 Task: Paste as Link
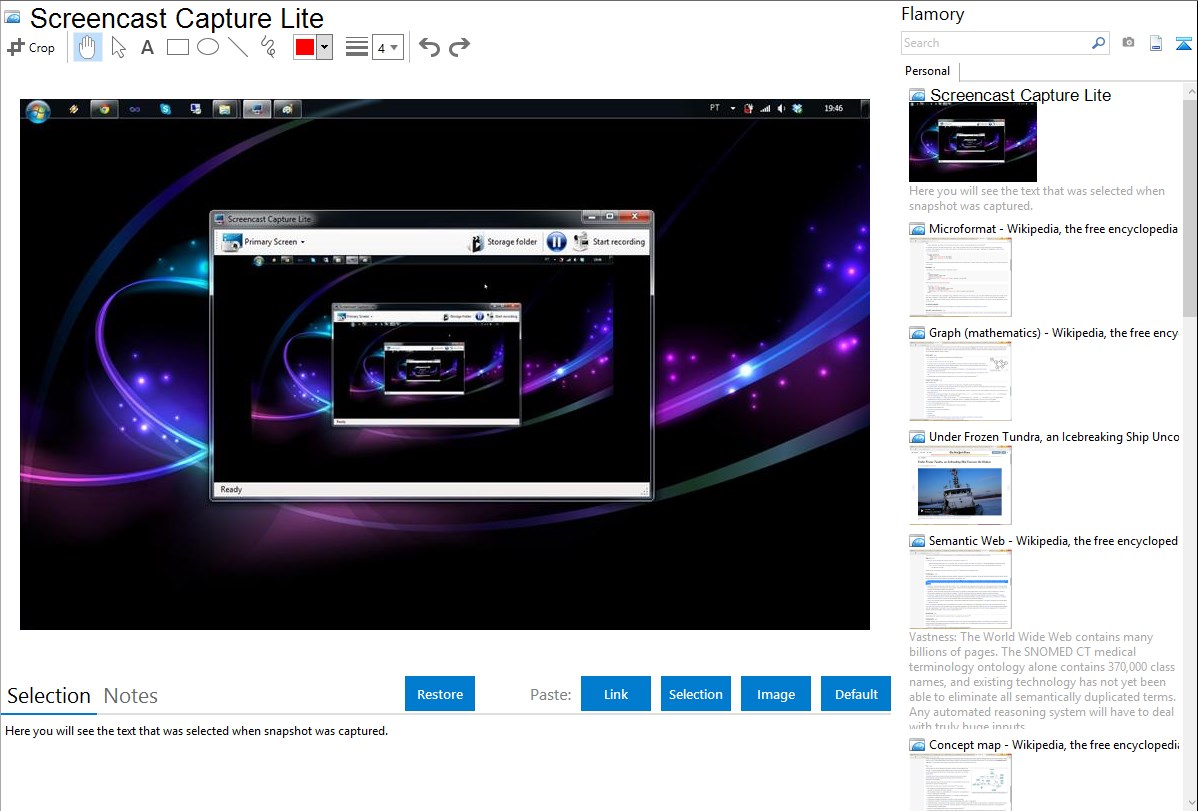(x=616, y=694)
